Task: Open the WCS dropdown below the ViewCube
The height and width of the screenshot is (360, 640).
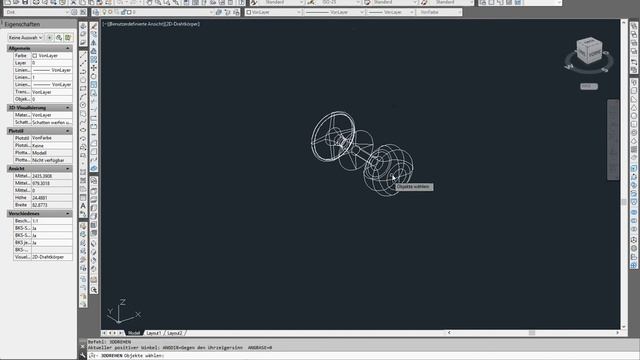Action: 589,87
